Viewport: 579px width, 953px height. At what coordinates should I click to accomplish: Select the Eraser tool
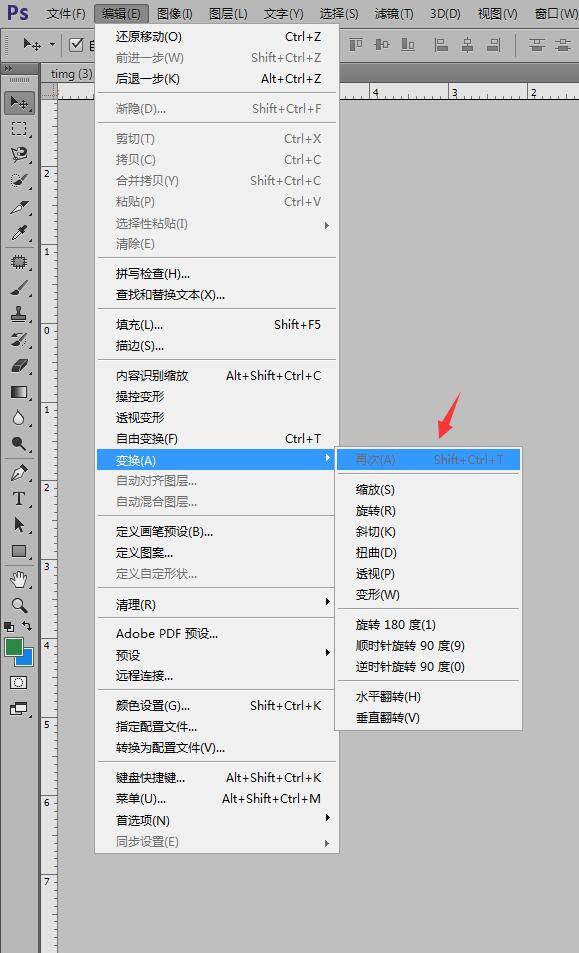[x=19, y=365]
